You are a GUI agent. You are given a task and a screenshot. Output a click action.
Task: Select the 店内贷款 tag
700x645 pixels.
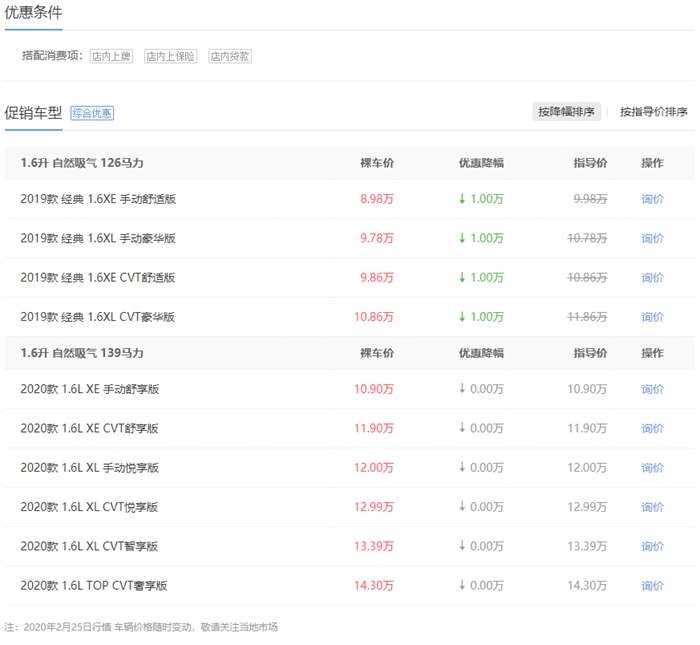click(x=230, y=56)
